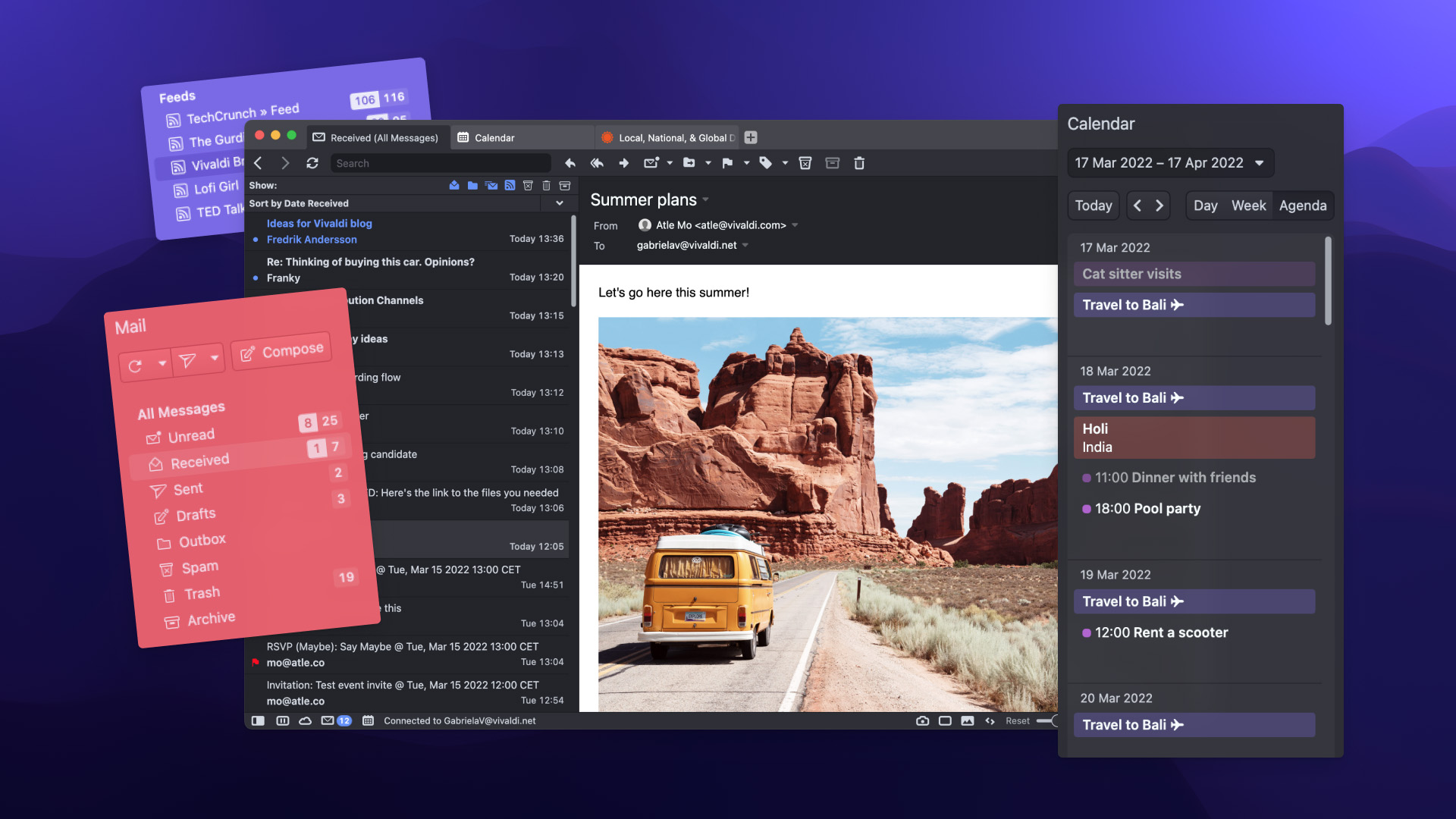
Task: Select the Agenda view in Calendar
Action: pos(1303,205)
